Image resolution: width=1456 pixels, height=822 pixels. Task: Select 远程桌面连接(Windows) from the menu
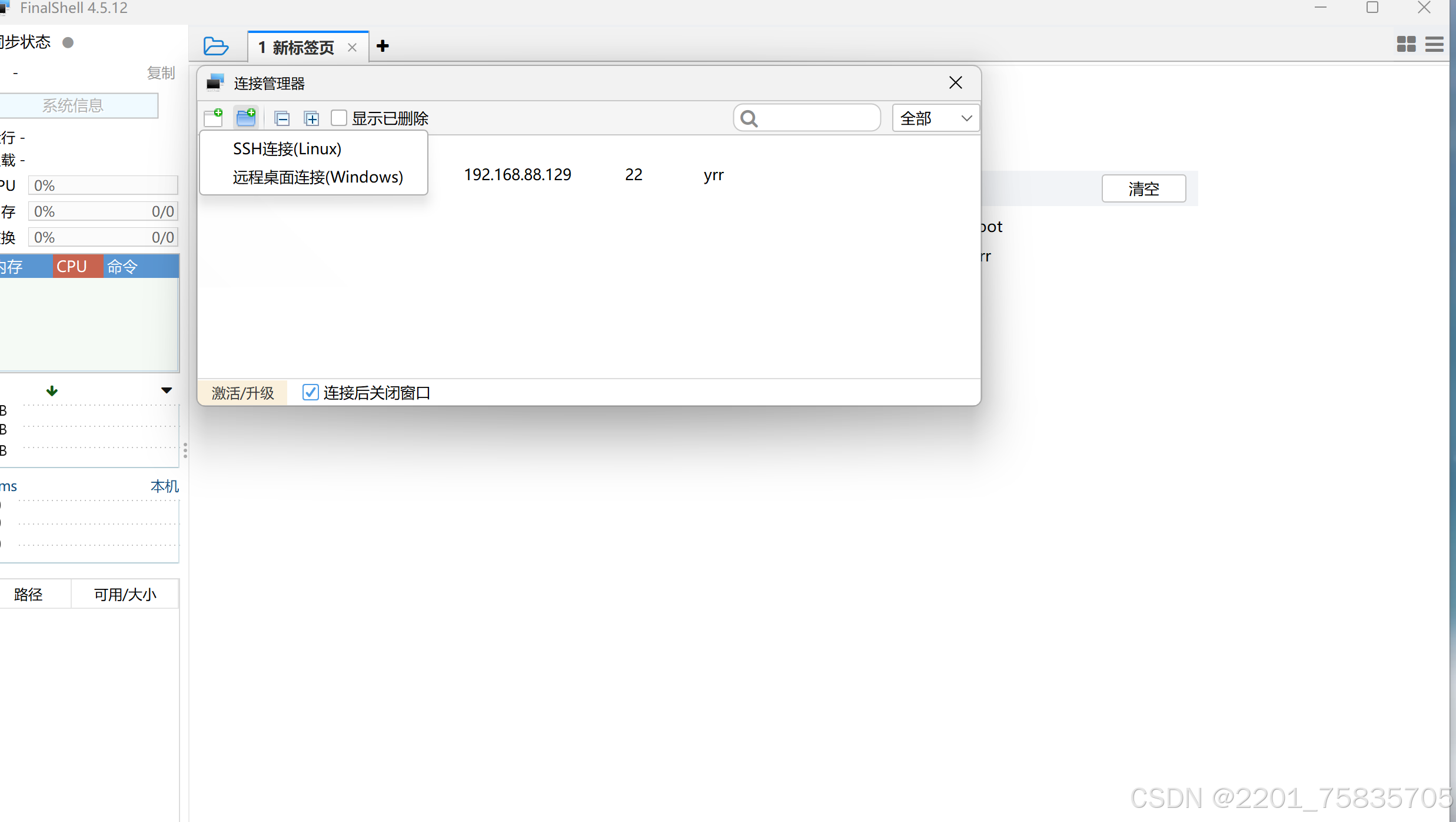318,177
